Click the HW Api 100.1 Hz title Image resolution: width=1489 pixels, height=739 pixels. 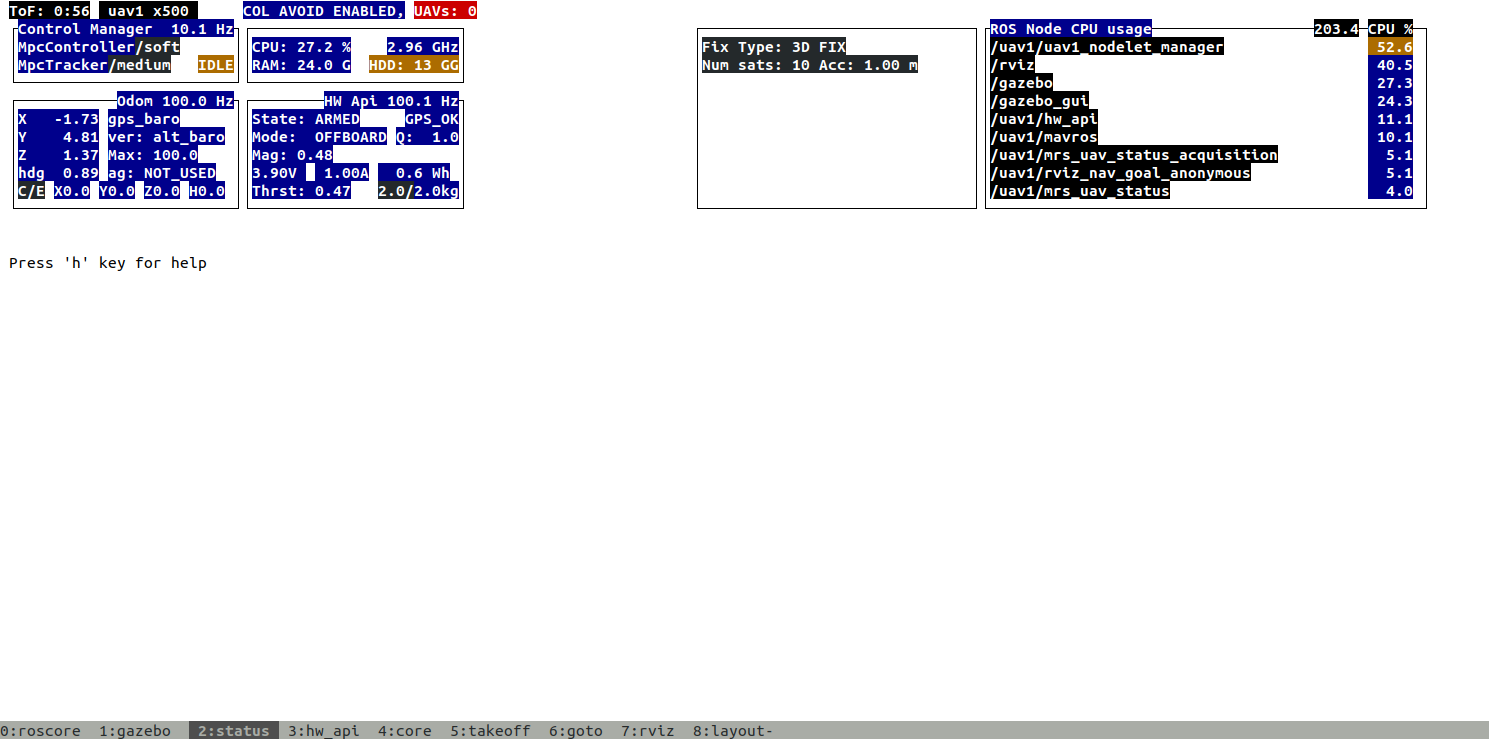click(x=391, y=101)
